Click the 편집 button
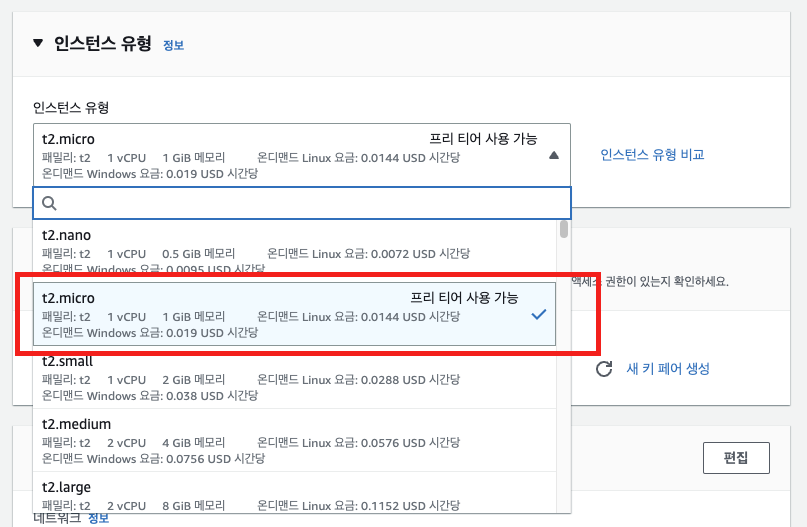 coord(736,458)
